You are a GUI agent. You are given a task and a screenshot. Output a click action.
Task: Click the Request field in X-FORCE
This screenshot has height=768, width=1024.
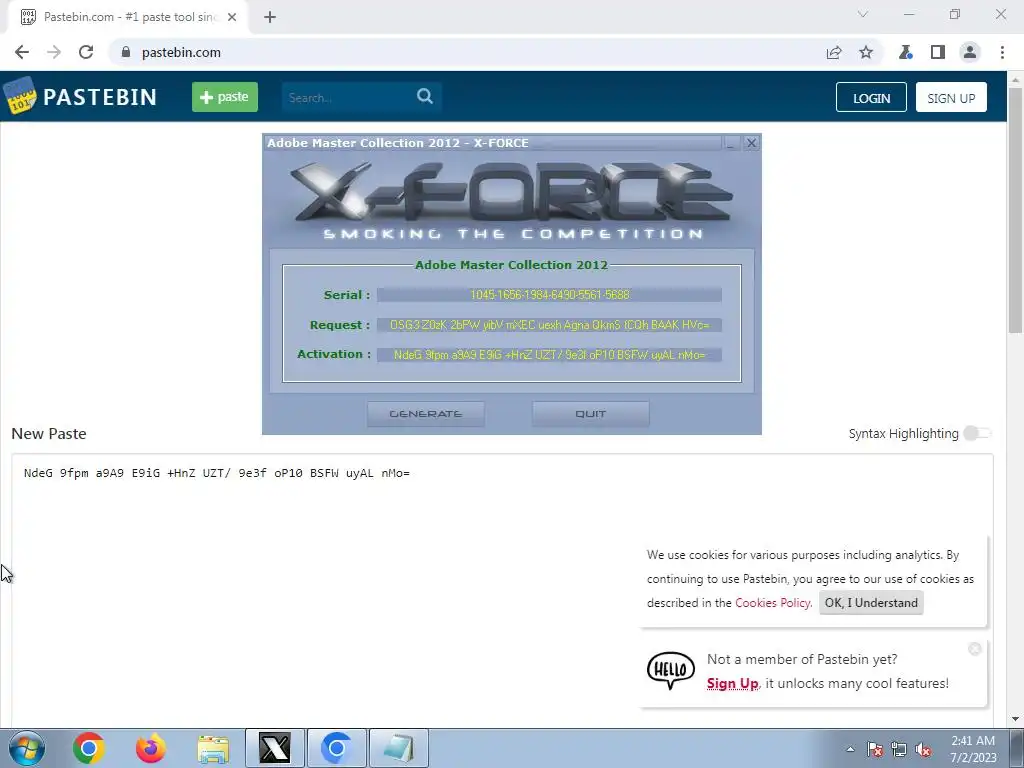(x=549, y=325)
